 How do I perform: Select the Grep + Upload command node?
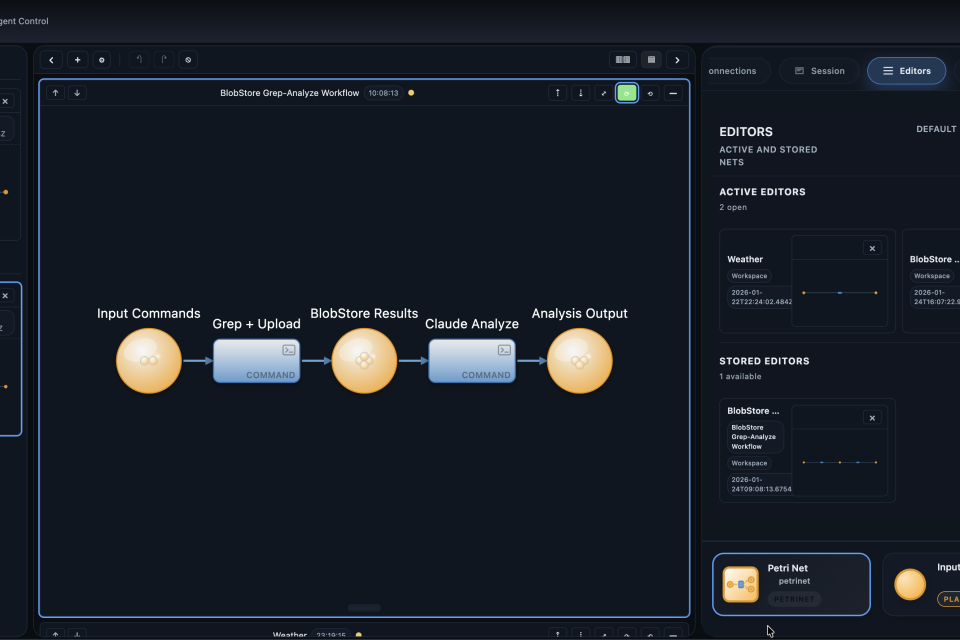[x=256, y=360]
